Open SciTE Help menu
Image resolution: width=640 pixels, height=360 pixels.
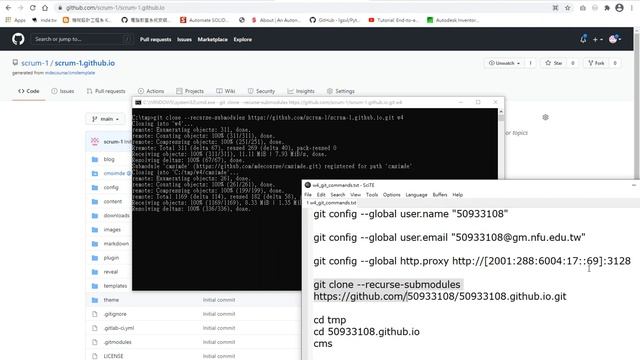pyautogui.click(x=458, y=195)
